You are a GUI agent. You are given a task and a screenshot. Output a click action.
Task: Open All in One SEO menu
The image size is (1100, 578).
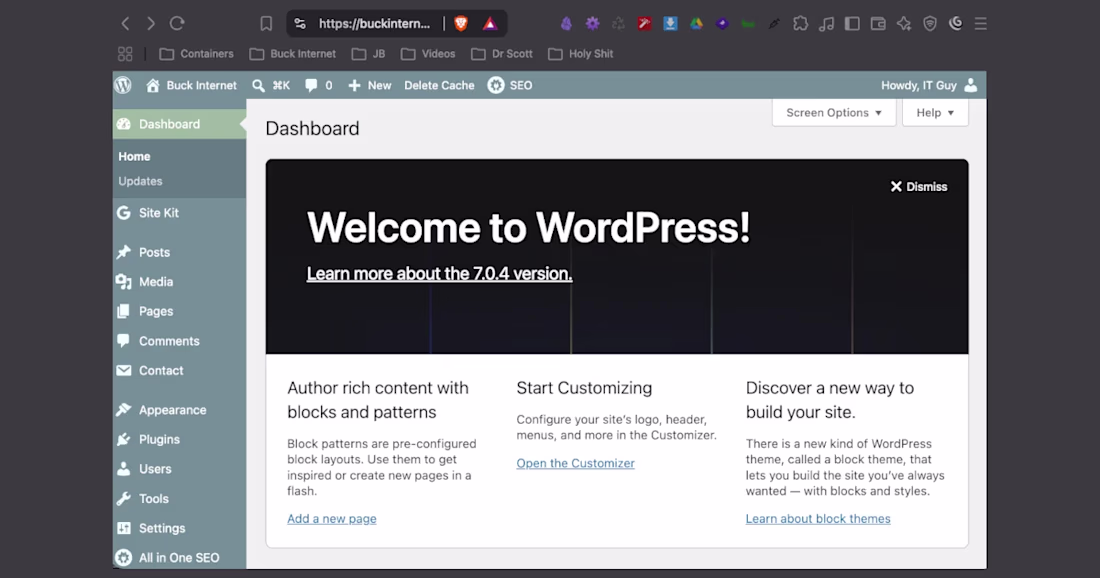click(180, 558)
